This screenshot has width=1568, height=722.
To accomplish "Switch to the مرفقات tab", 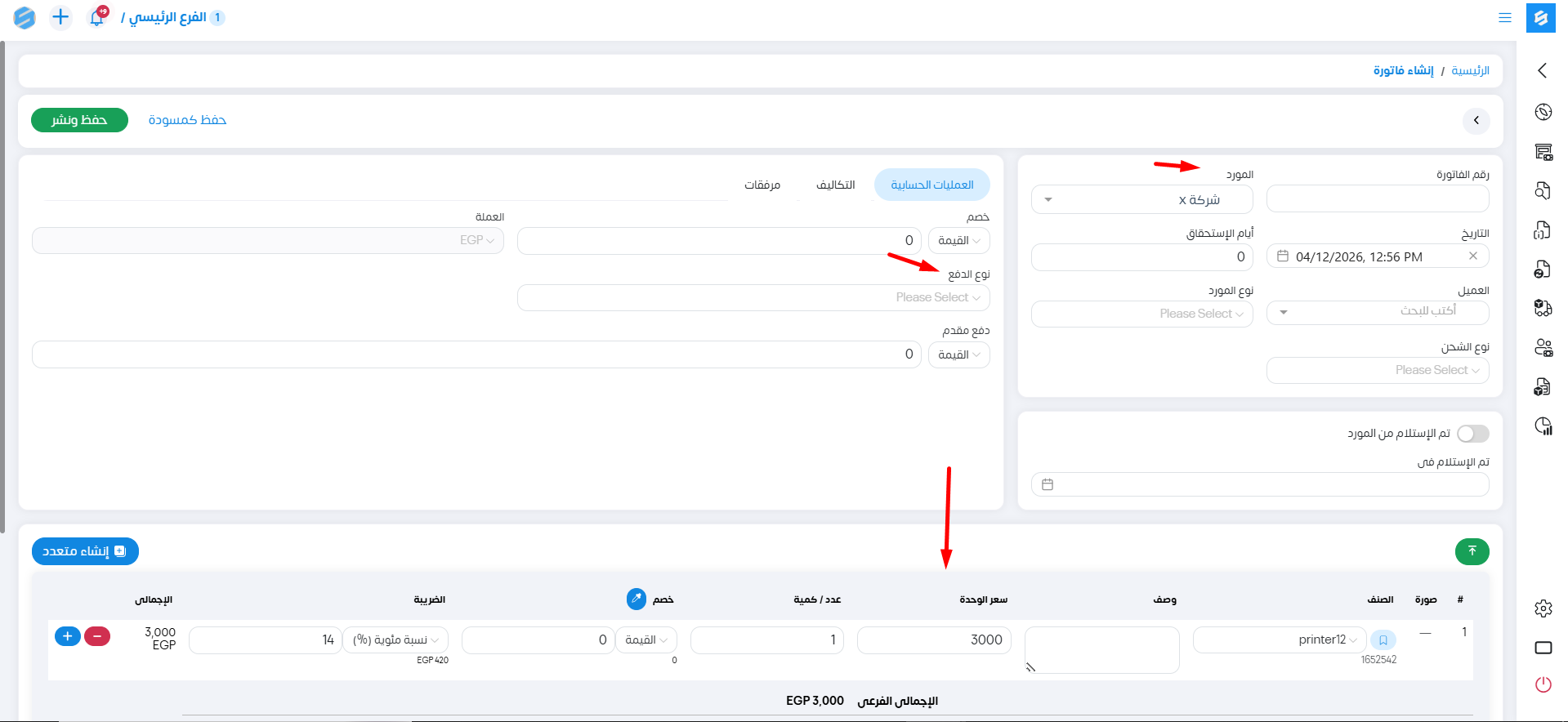I will click(x=762, y=185).
